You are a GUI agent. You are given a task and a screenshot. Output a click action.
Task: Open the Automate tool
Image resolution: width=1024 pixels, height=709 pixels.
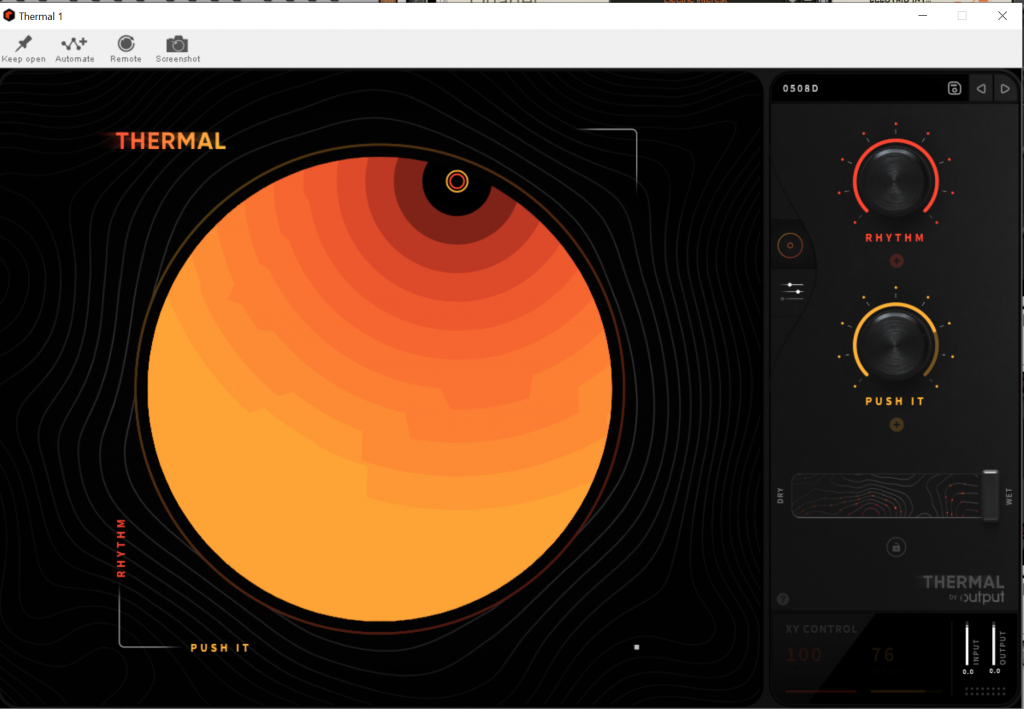(x=74, y=44)
